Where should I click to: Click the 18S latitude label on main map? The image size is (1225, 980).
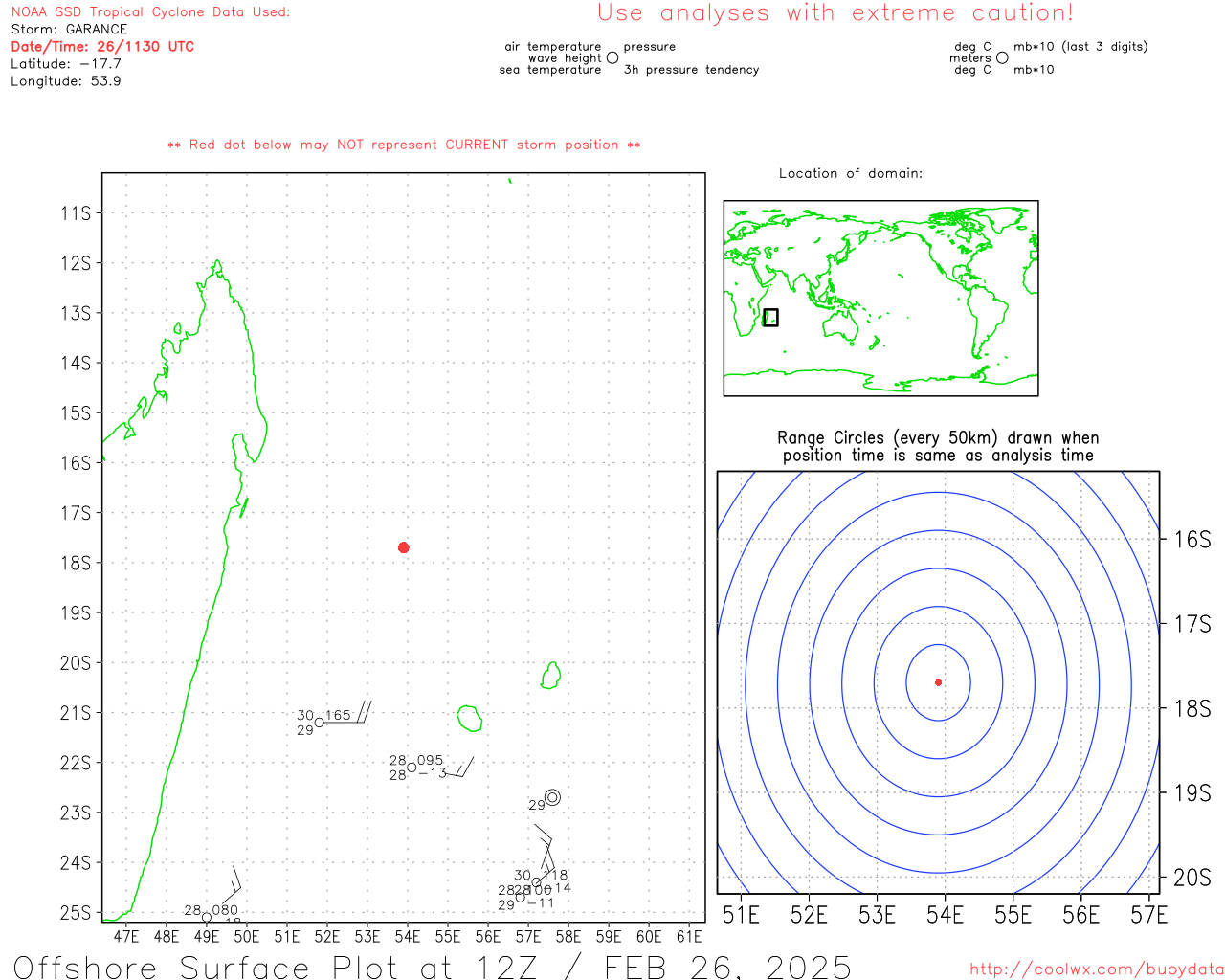(x=76, y=563)
